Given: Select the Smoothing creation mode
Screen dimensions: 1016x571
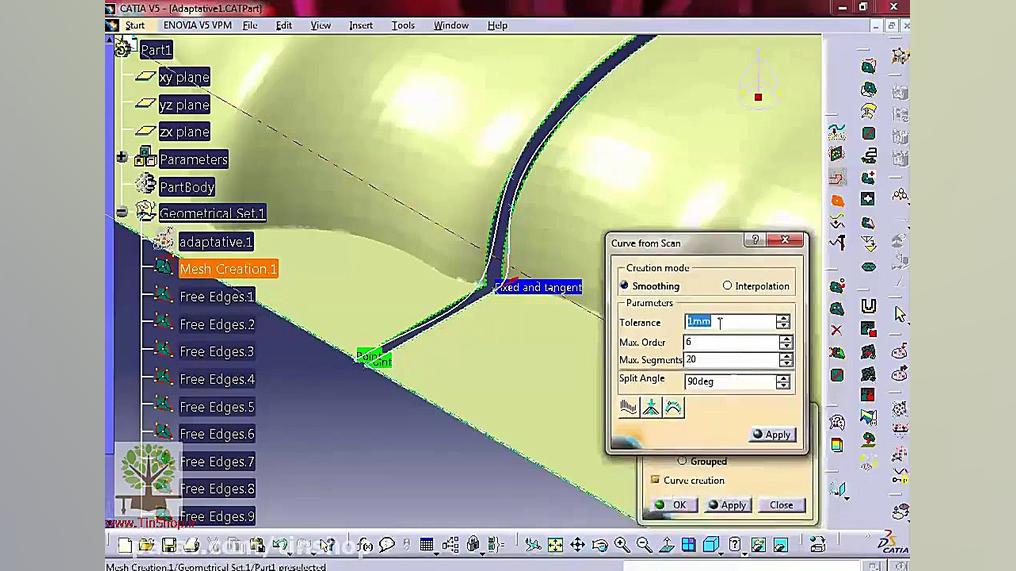Looking at the screenshot, I should (x=649, y=286).
